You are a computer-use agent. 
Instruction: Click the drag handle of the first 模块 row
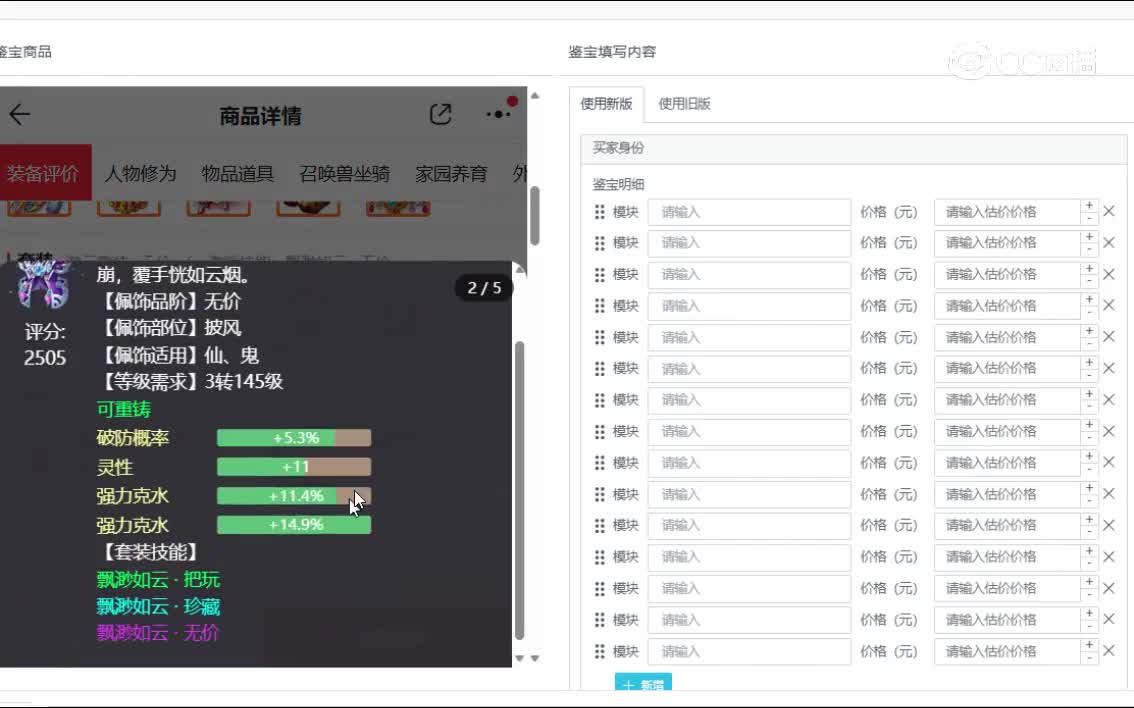(x=600, y=212)
